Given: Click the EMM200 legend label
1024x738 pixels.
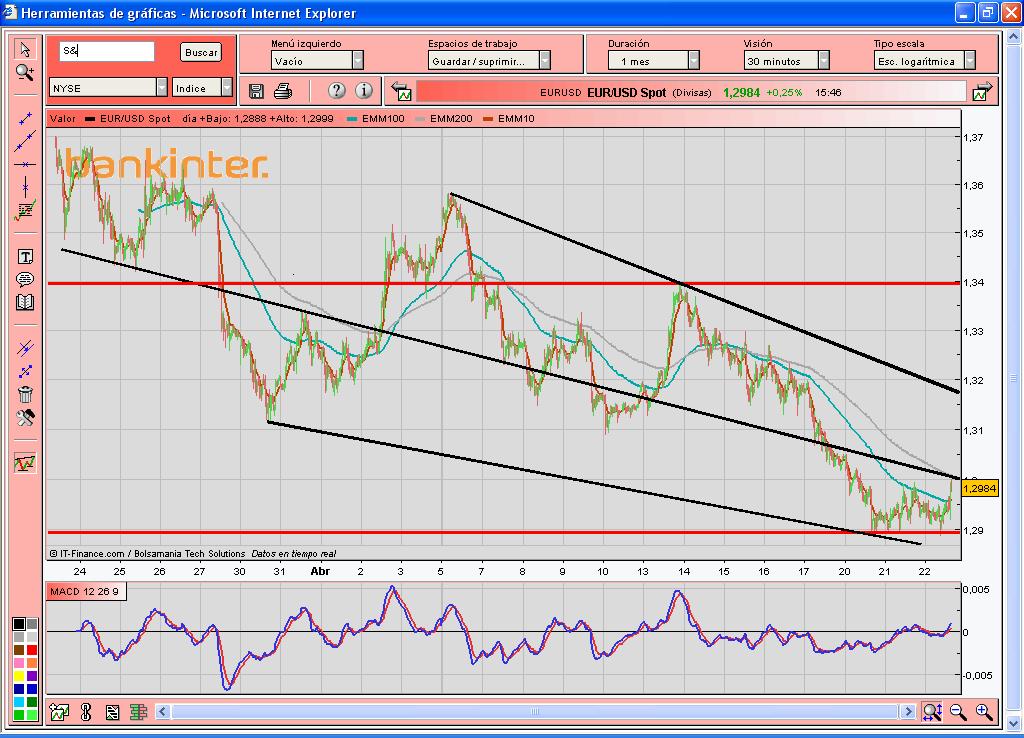Looking at the screenshot, I should pyautogui.click(x=451, y=119).
